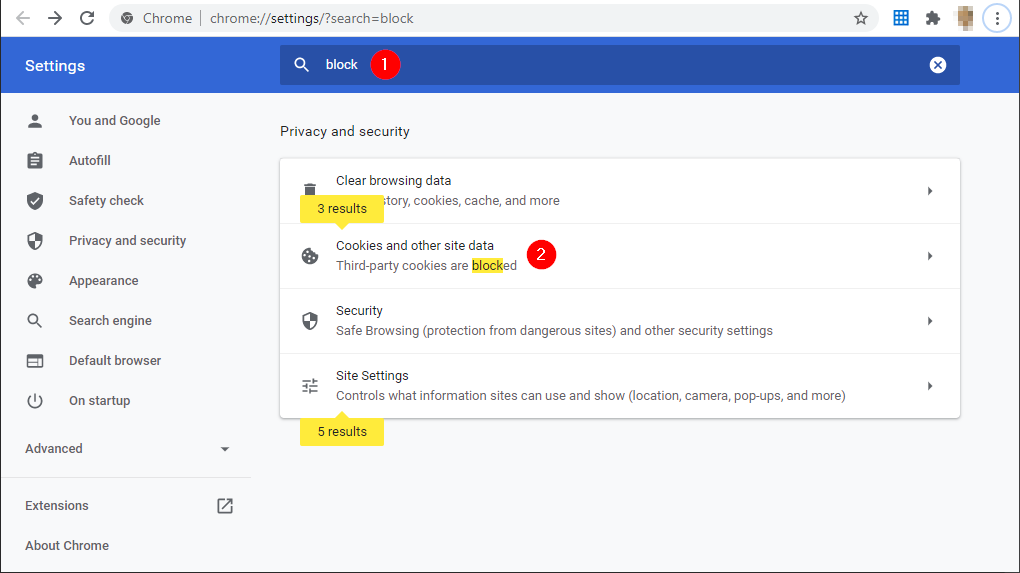Open the Extensions page link

coord(57,506)
